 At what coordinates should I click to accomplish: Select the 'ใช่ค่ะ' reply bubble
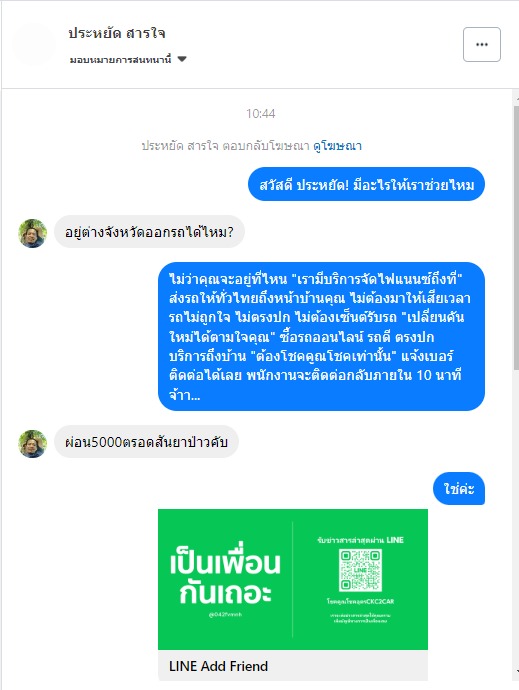[x=459, y=489]
